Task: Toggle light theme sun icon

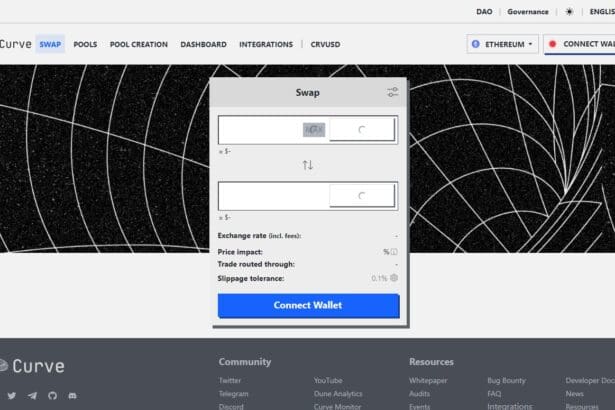Action: [569, 12]
